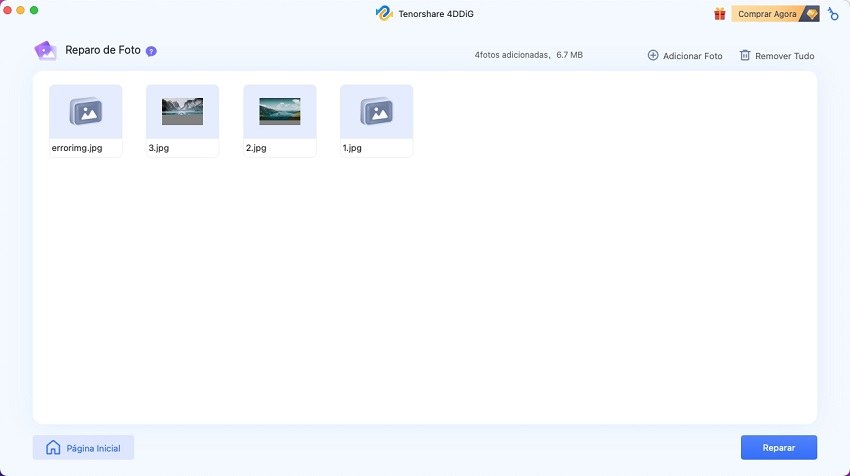This screenshot has width=850, height=476.
Task: Click the Reparar button
Action: 779,447
